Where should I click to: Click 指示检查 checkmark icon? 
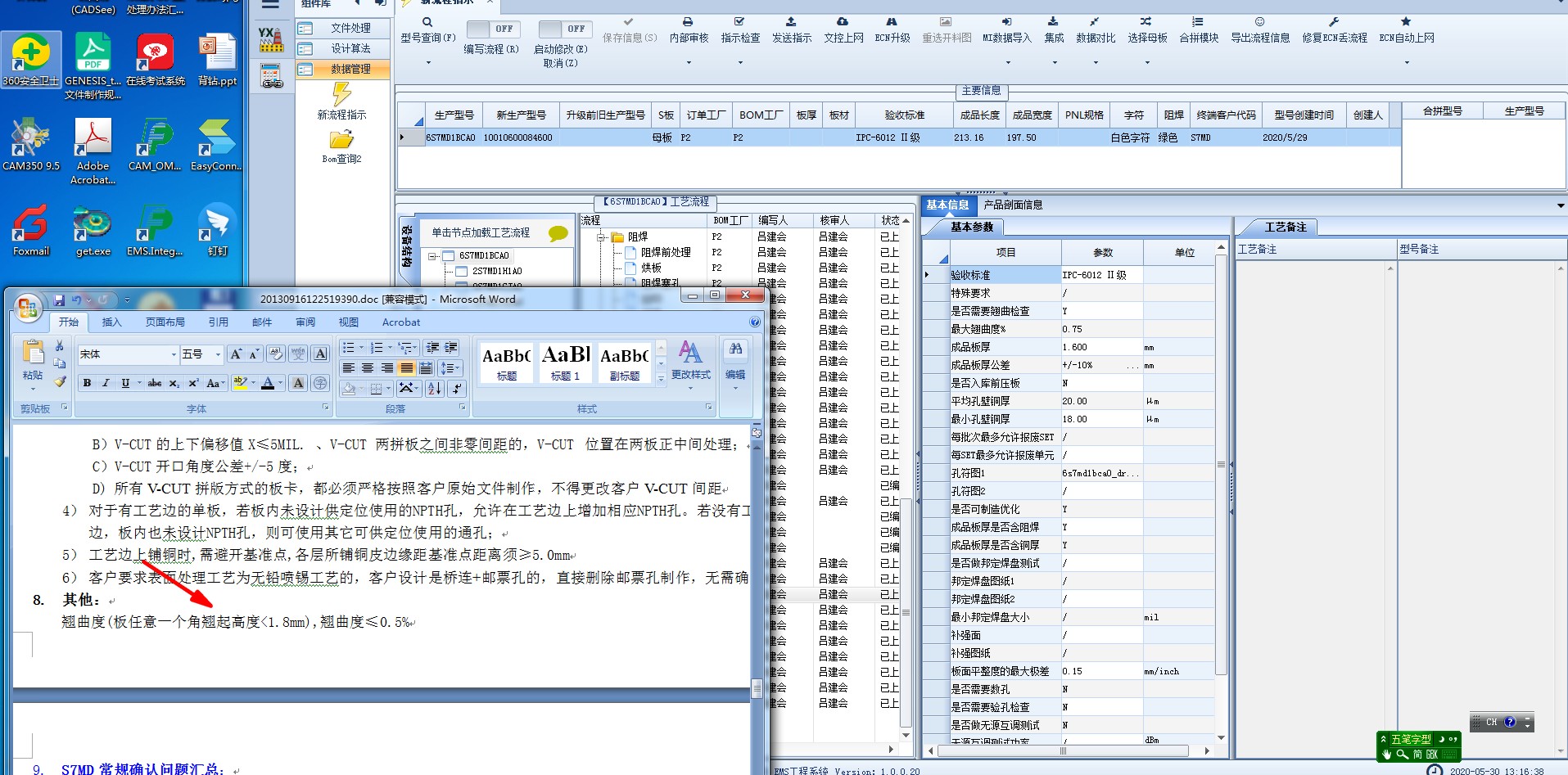[x=739, y=22]
